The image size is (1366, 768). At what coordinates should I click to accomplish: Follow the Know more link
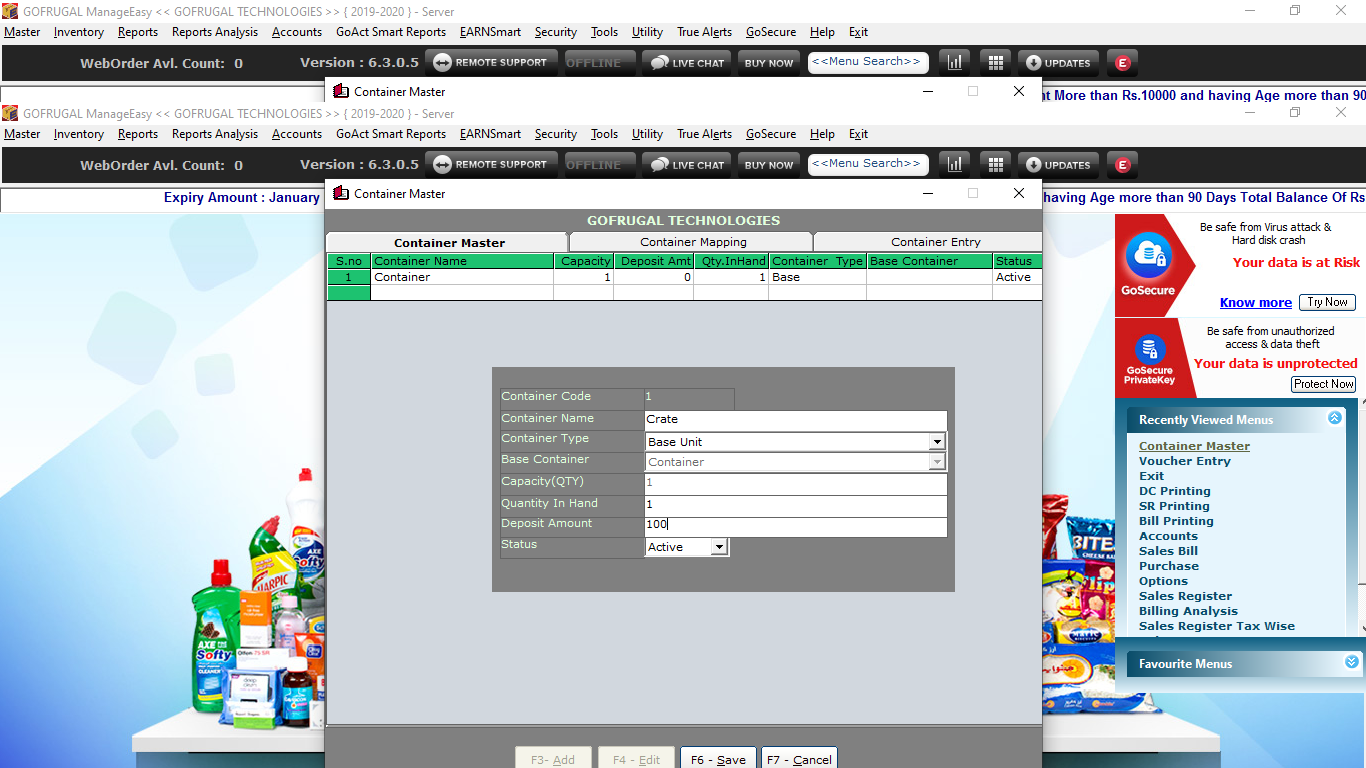pyautogui.click(x=1256, y=303)
